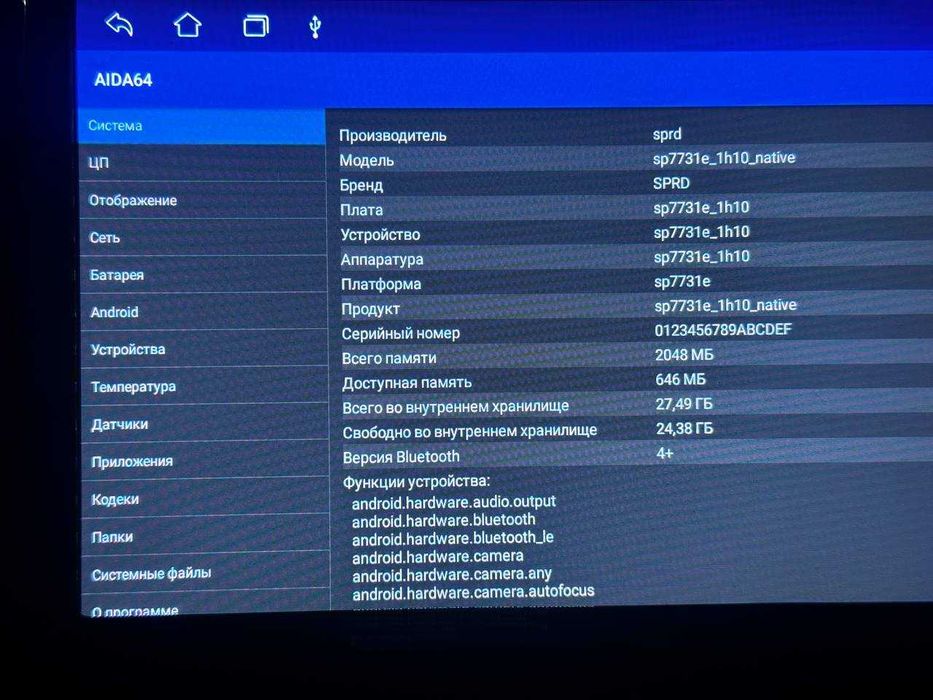The height and width of the screenshot is (700, 933).
Task: Open the Приложения section
Action: 206,461
